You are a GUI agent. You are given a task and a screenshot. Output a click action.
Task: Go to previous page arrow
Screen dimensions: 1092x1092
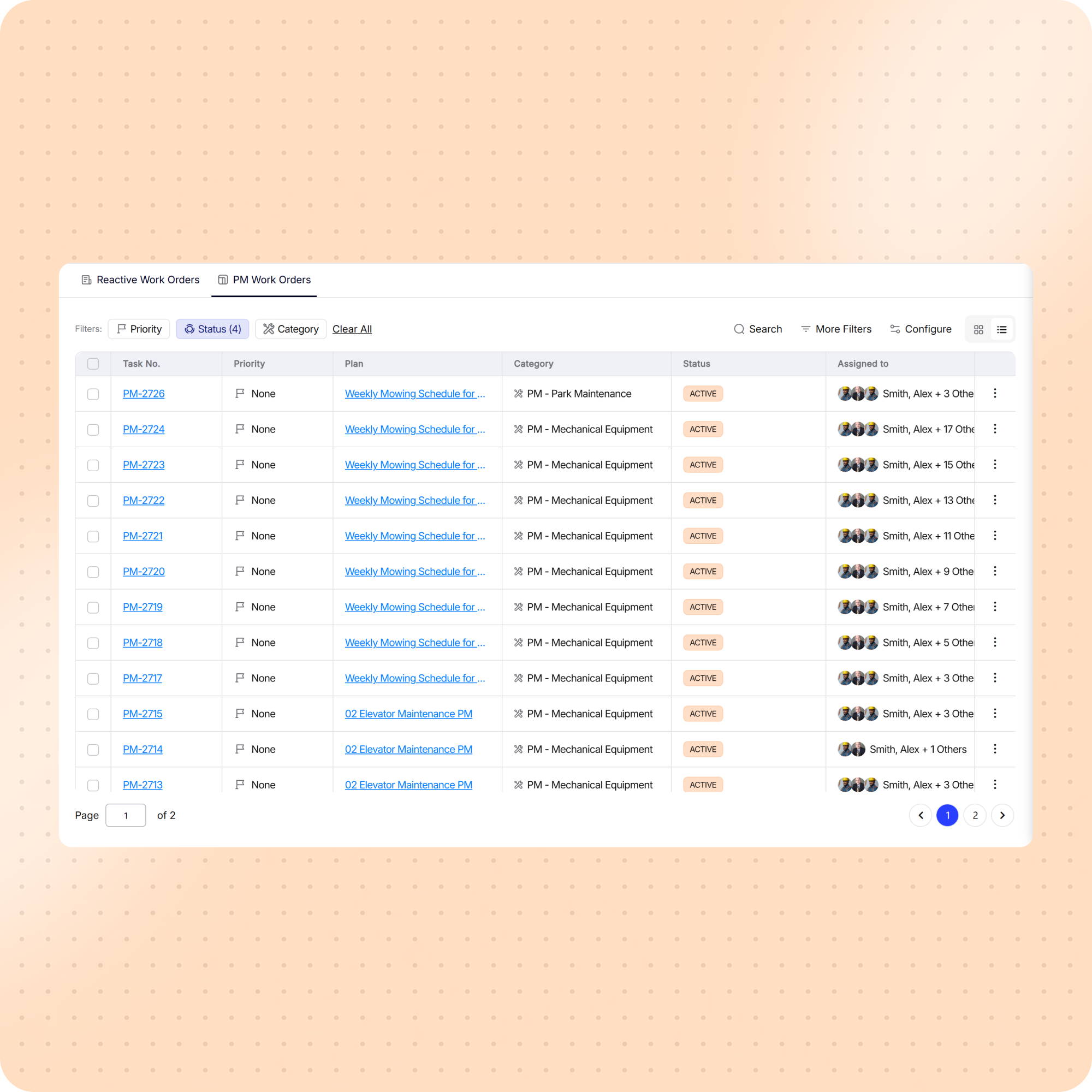click(921, 815)
